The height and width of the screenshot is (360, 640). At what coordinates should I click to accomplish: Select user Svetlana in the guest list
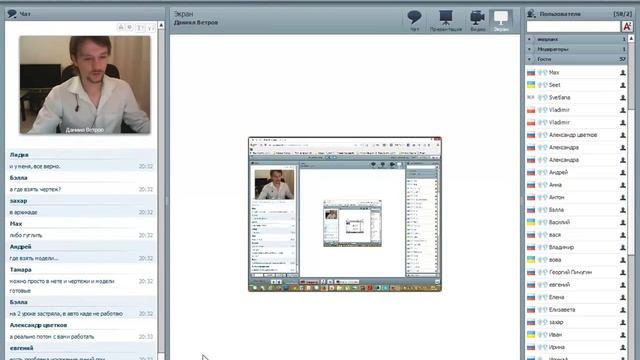click(x=576, y=98)
